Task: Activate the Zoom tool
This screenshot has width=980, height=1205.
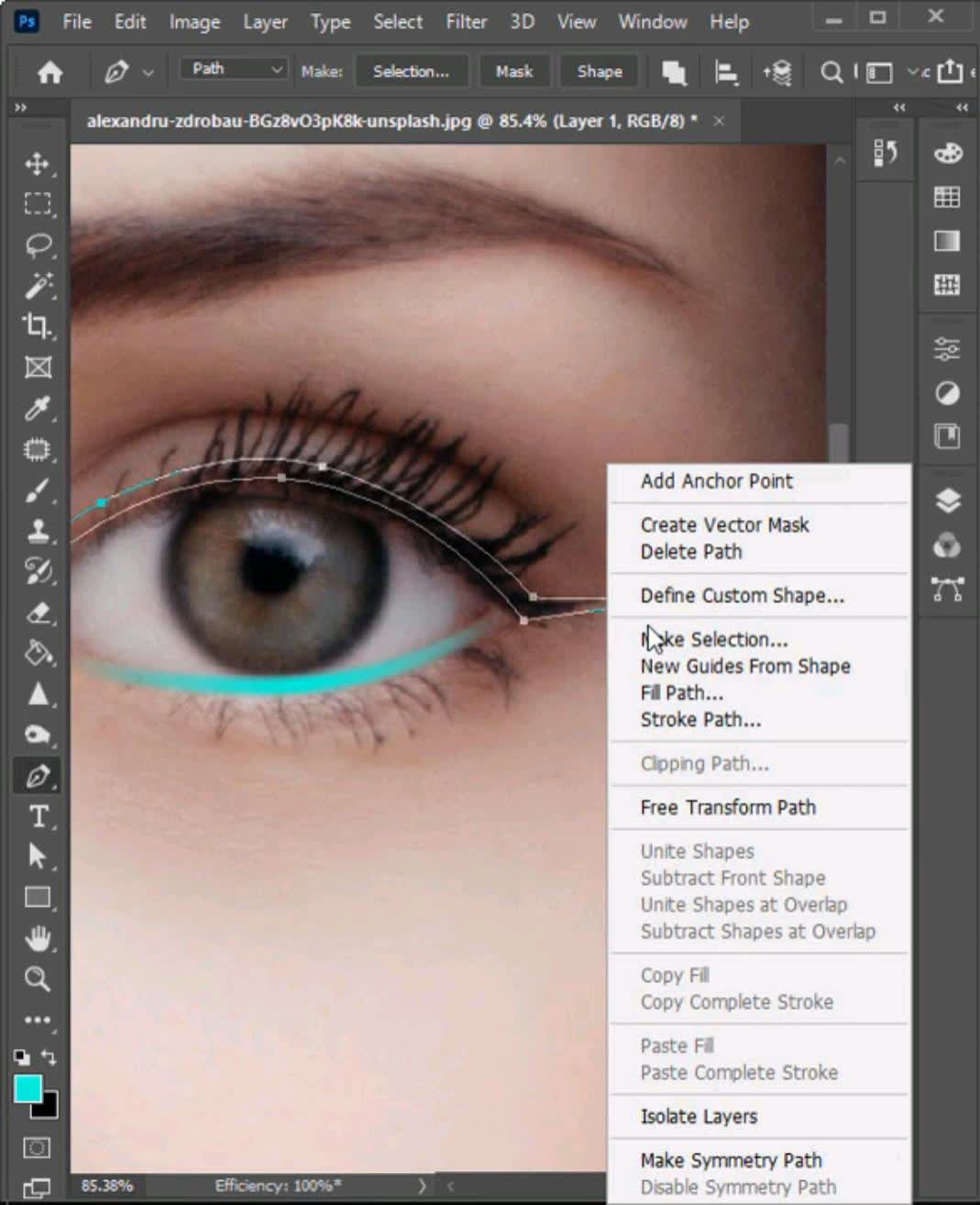Action: 38,979
